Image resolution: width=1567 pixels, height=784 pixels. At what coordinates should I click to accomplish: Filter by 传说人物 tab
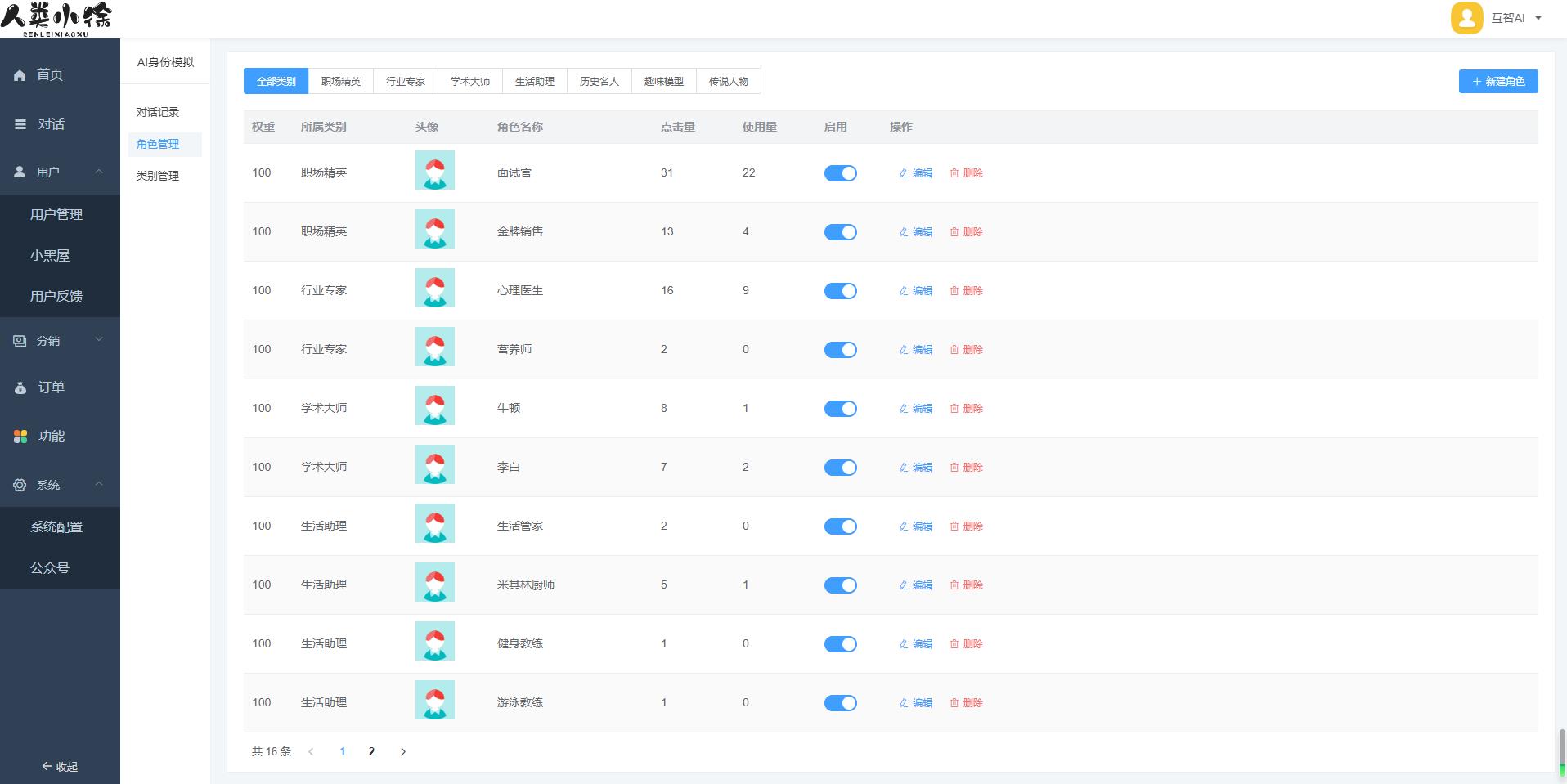pos(729,82)
